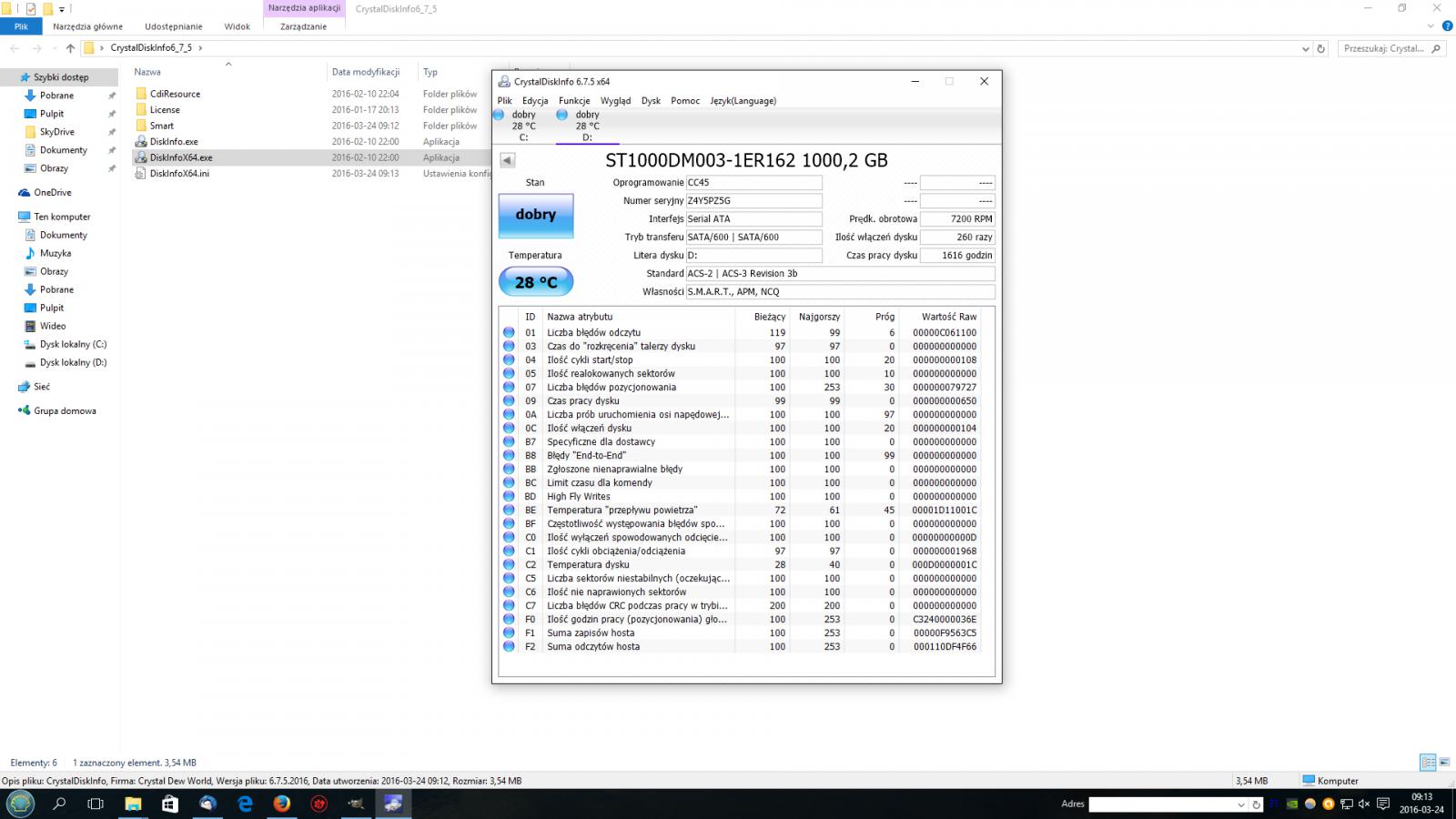Click the Explorer refresh button
This screenshot has height=819, width=1456.
pos(1322,48)
